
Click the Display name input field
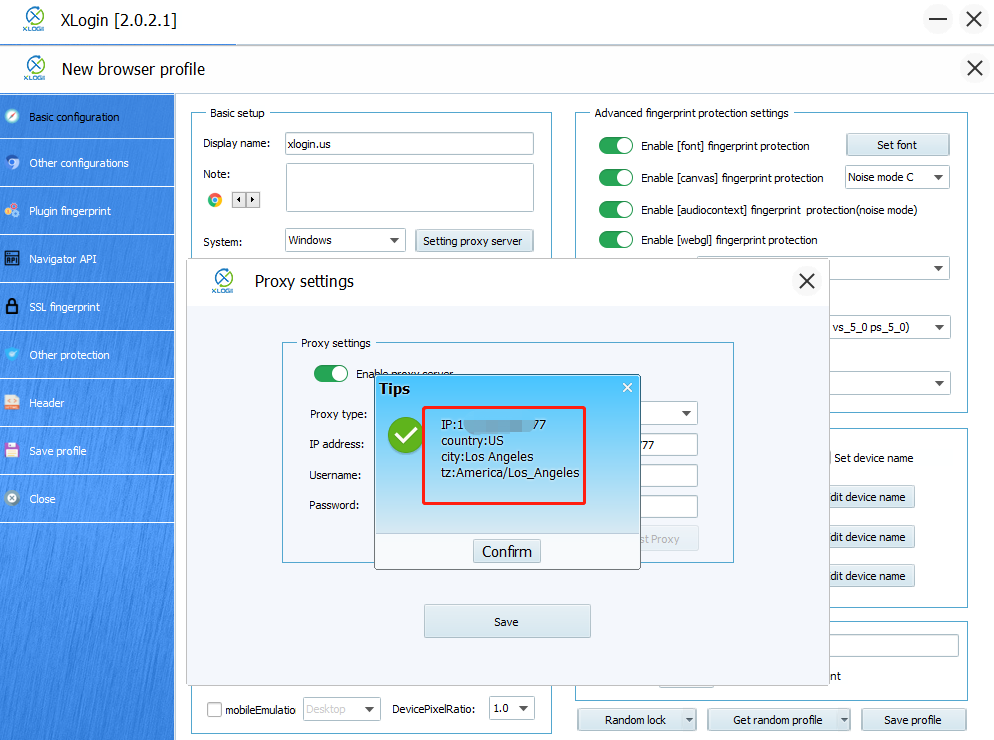[x=409, y=144]
